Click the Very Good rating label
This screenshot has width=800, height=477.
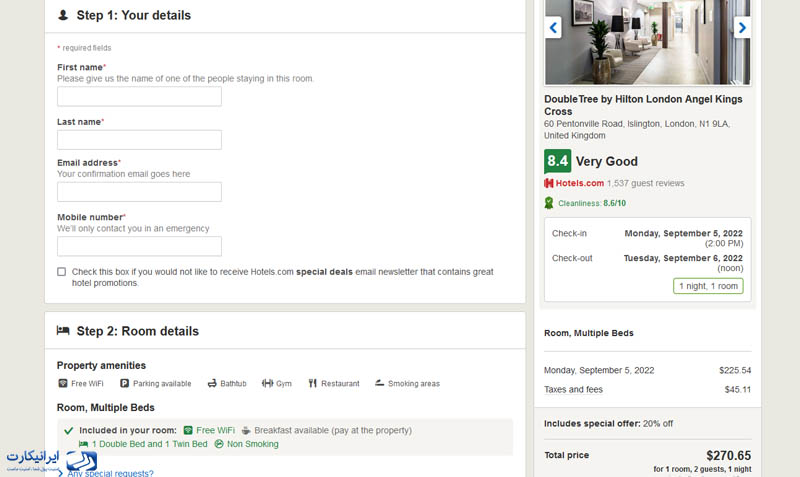pyautogui.click(x=607, y=162)
